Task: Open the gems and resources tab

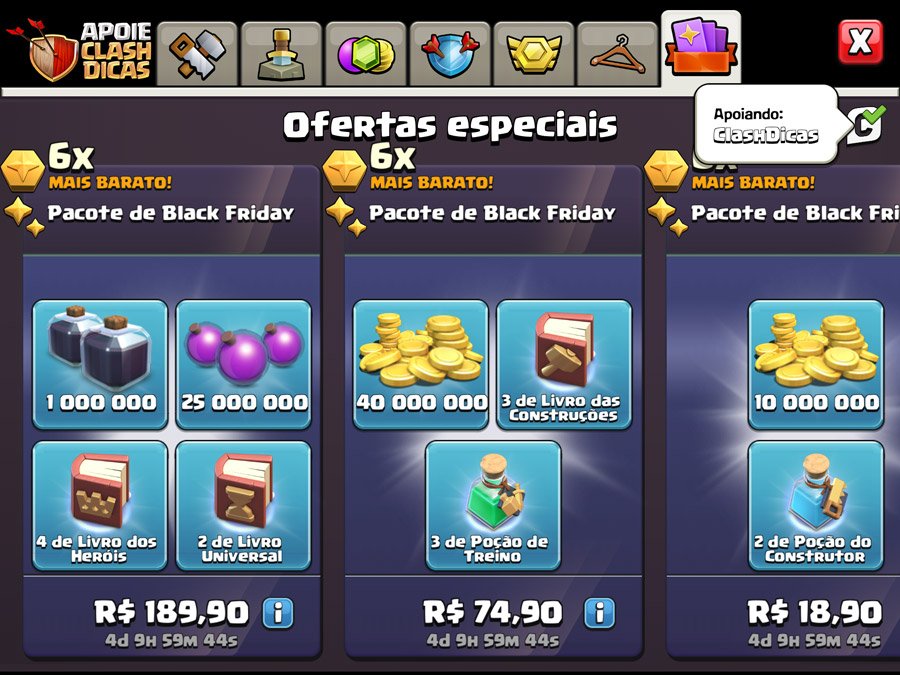Action: coord(366,55)
